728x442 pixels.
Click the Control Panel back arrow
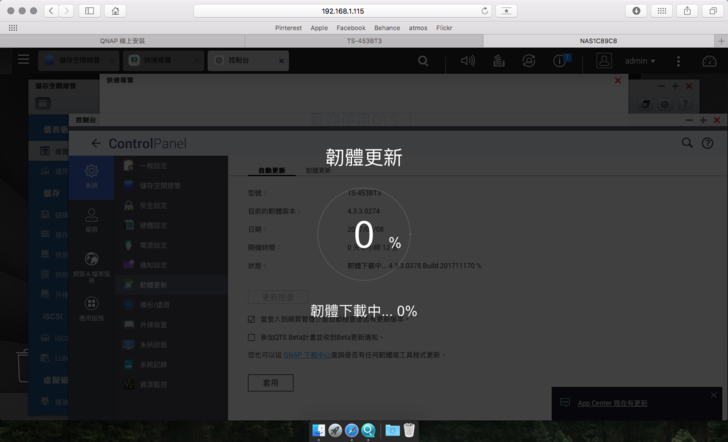pyautogui.click(x=96, y=144)
